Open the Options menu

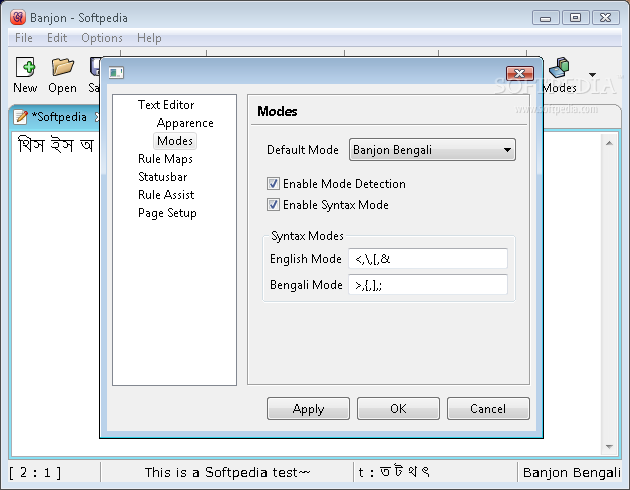[x=102, y=38]
